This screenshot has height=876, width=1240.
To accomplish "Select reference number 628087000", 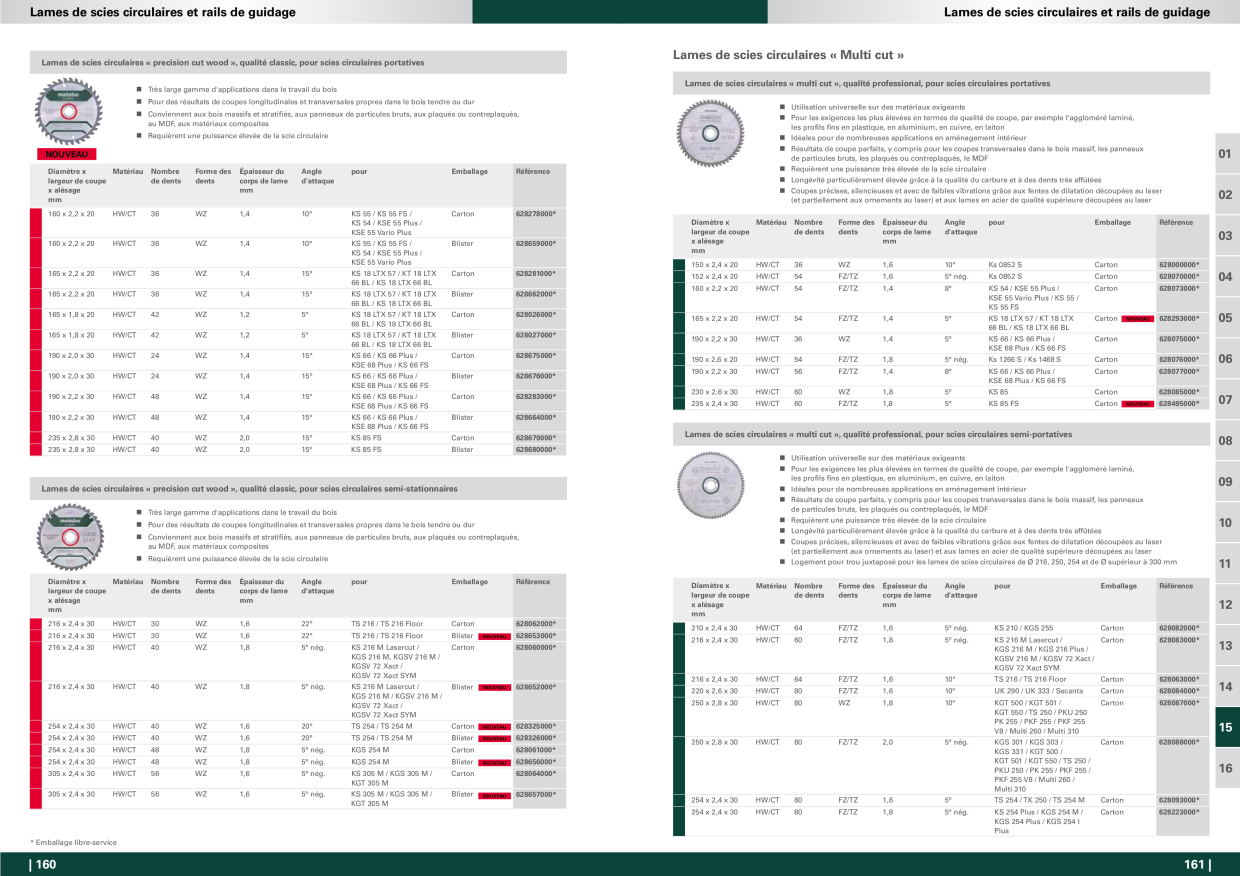I will 1179,702.
